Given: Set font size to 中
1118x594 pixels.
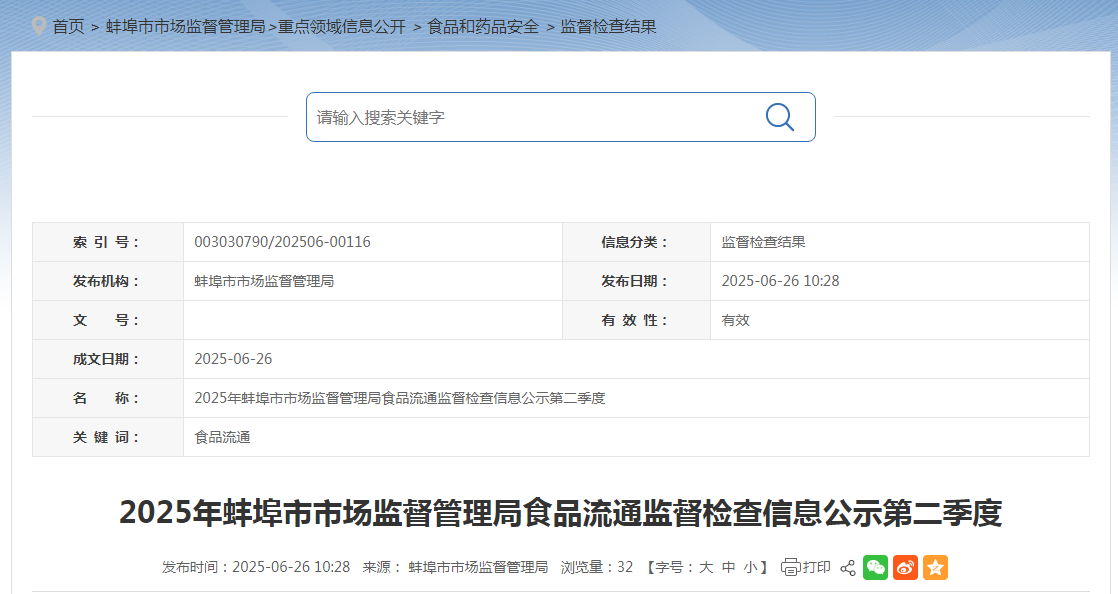Looking at the screenshot, I should (729, 568).
